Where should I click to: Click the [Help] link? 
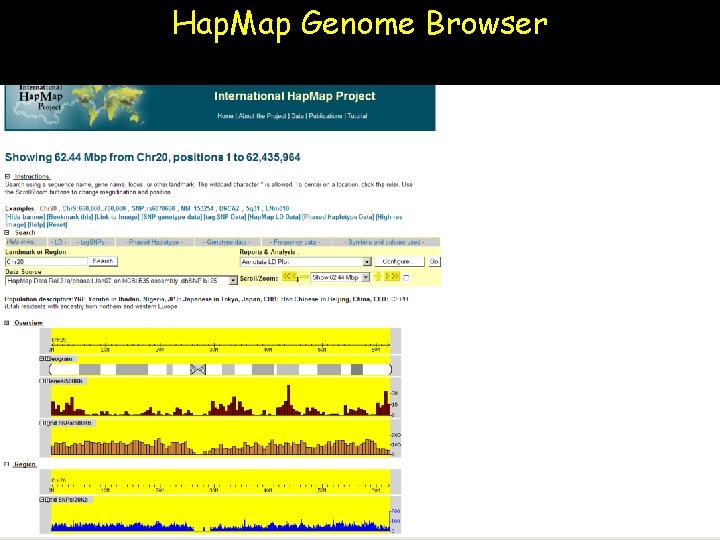click(36, 225)
